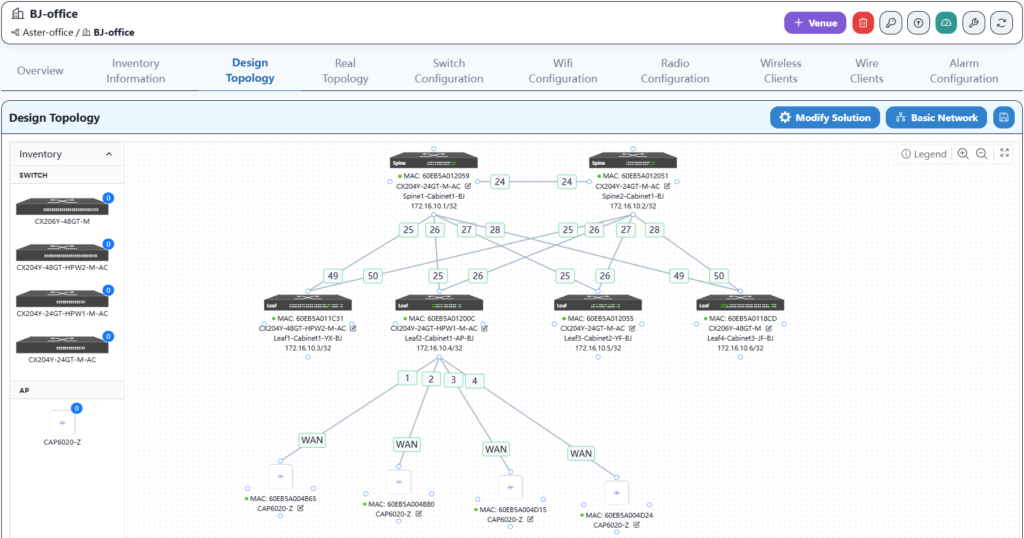Show the topology Legend
The image size is (1024, 538).
pyautogui.click(x=923, y=154)
